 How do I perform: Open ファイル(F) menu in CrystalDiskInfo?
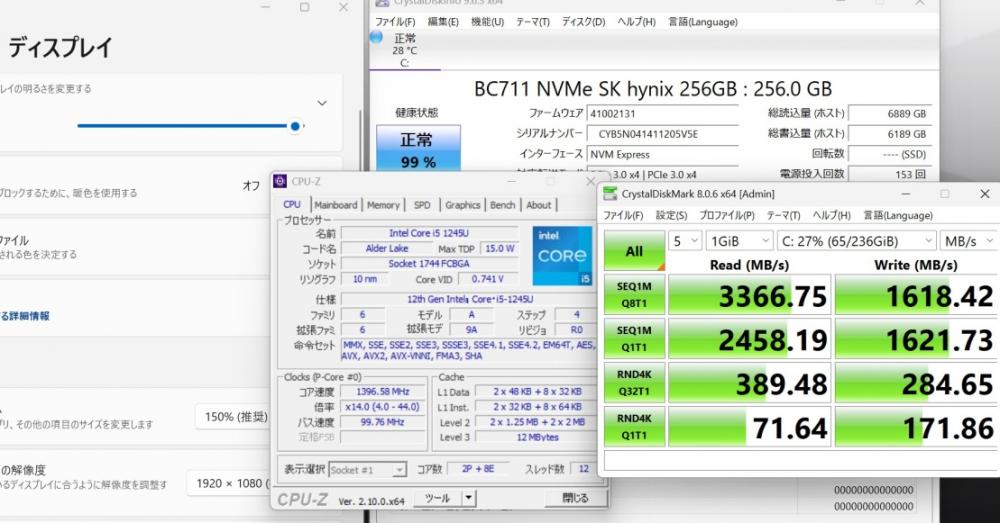pyautogui.click(x=395, y=22)
